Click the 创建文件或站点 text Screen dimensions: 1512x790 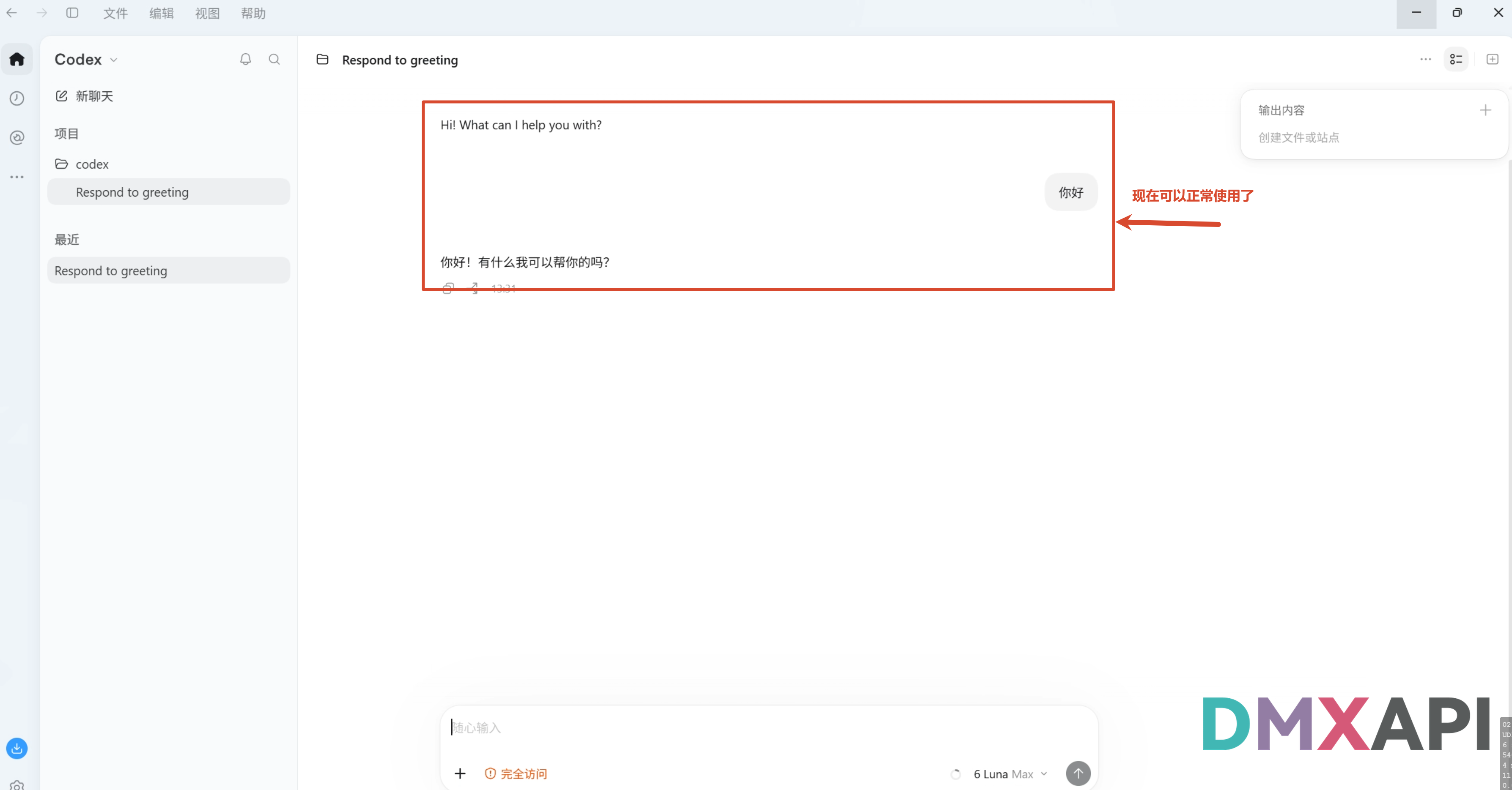[x=1298, y=137]
